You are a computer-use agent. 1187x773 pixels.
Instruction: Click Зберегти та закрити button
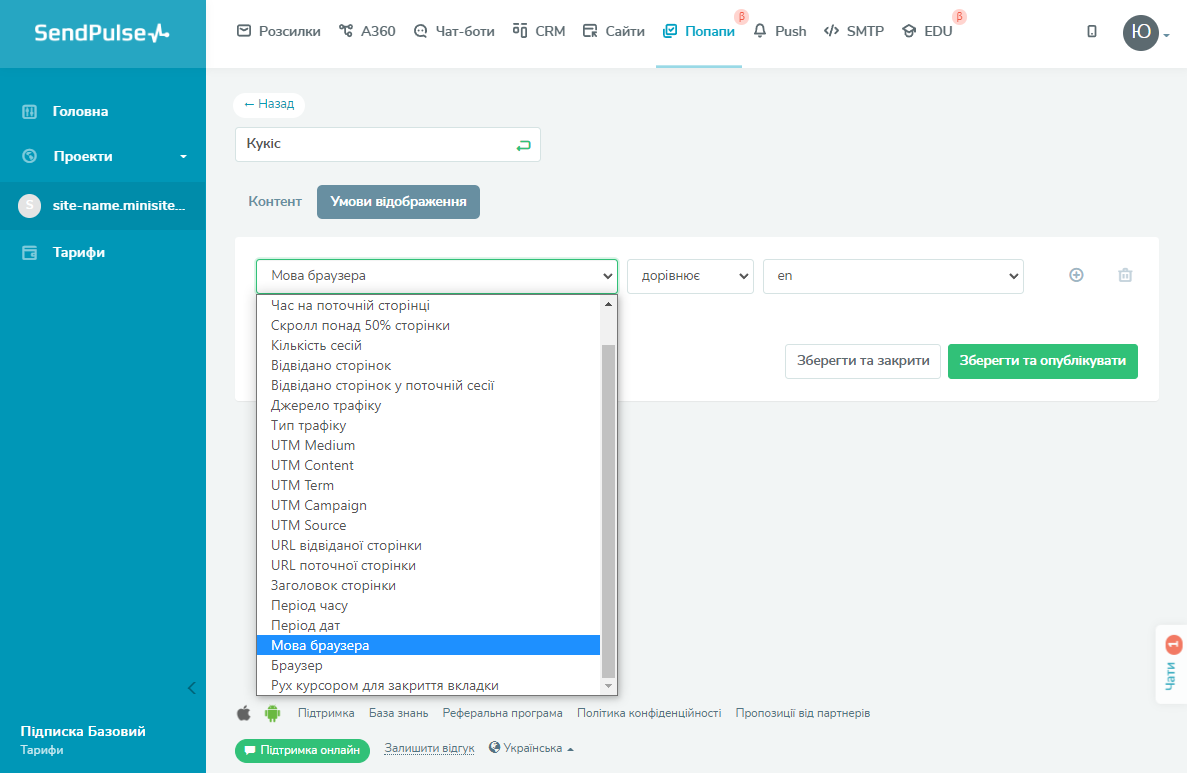(863, 361)
